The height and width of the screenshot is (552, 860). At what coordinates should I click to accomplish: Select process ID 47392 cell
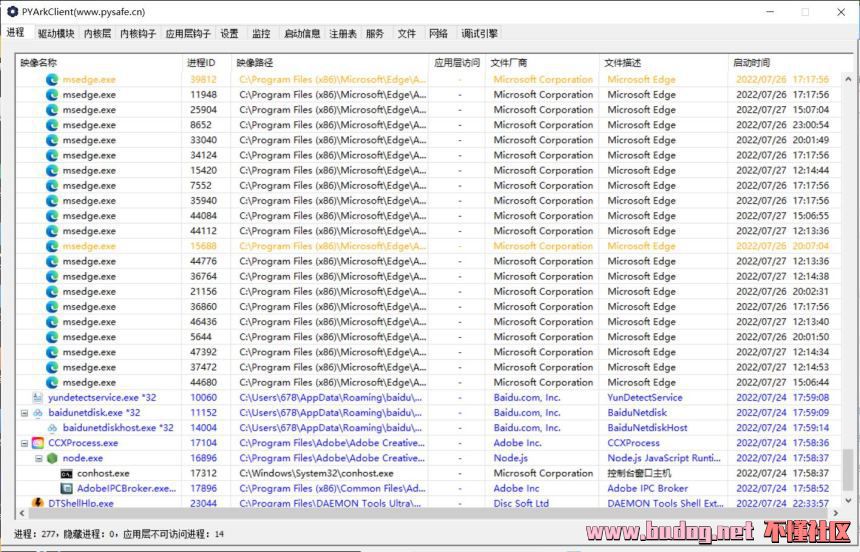click(203, 352)
